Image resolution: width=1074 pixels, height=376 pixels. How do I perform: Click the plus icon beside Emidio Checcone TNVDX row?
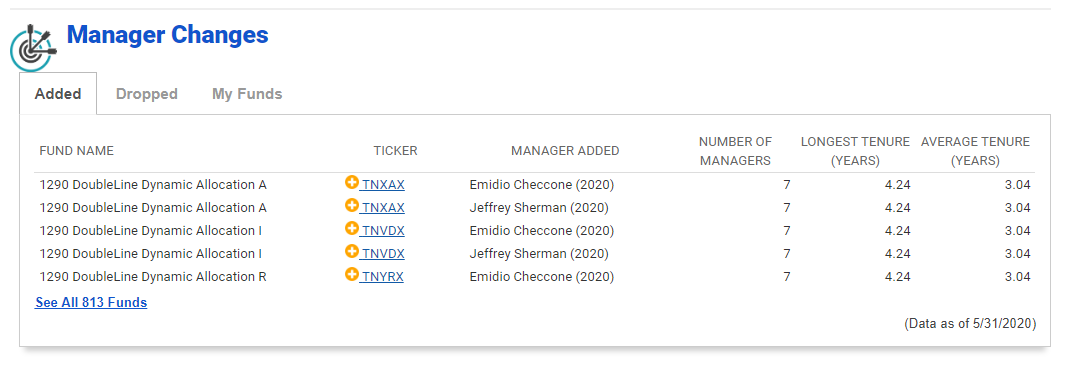(x=351, y=229)
